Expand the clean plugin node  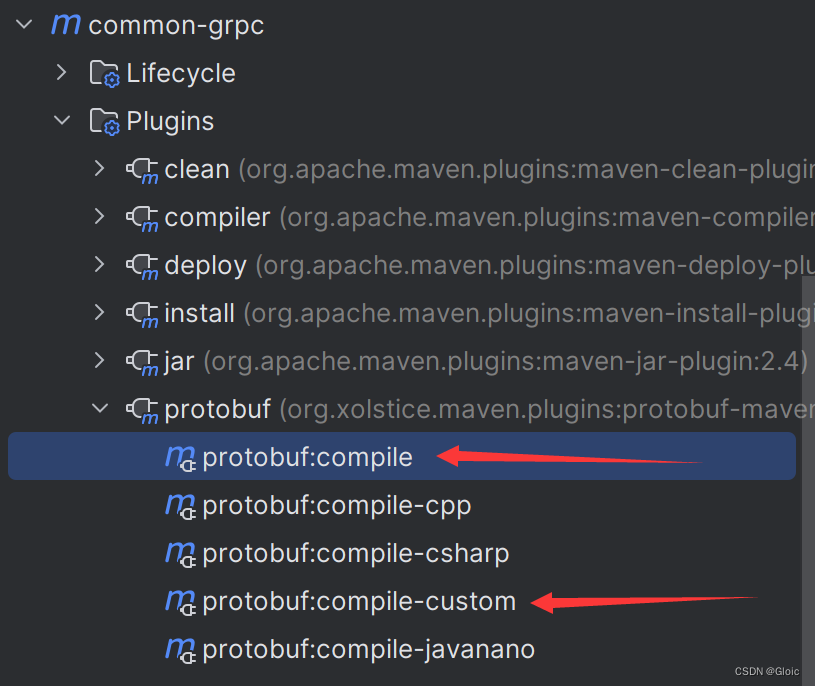click(x=100, y=169)
